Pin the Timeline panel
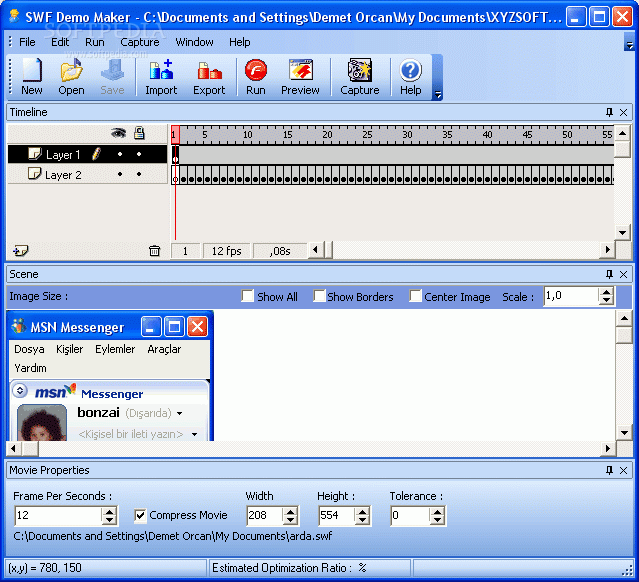This screenshot has width=639, height=582. pos(609,112)
